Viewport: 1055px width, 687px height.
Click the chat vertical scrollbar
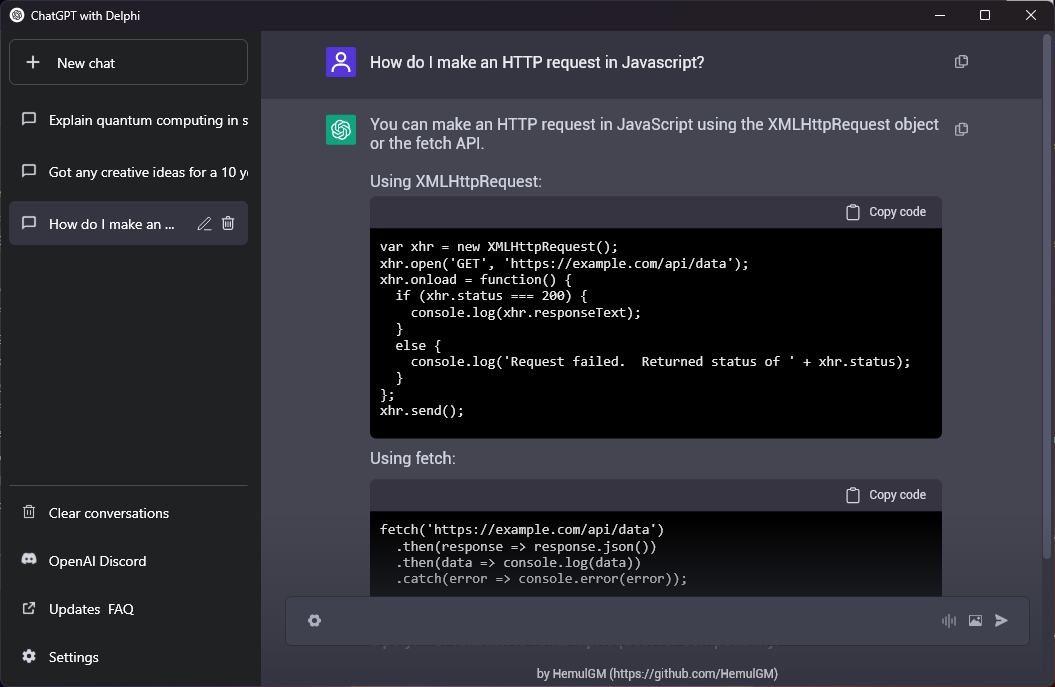point(1047,300)
